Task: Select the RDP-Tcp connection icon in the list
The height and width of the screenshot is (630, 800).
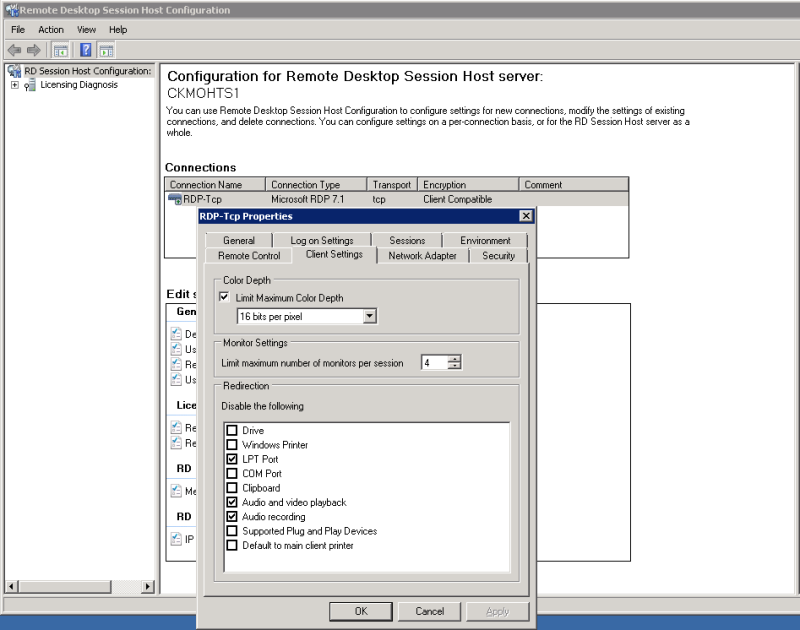Action: click(x=175, y=200)
